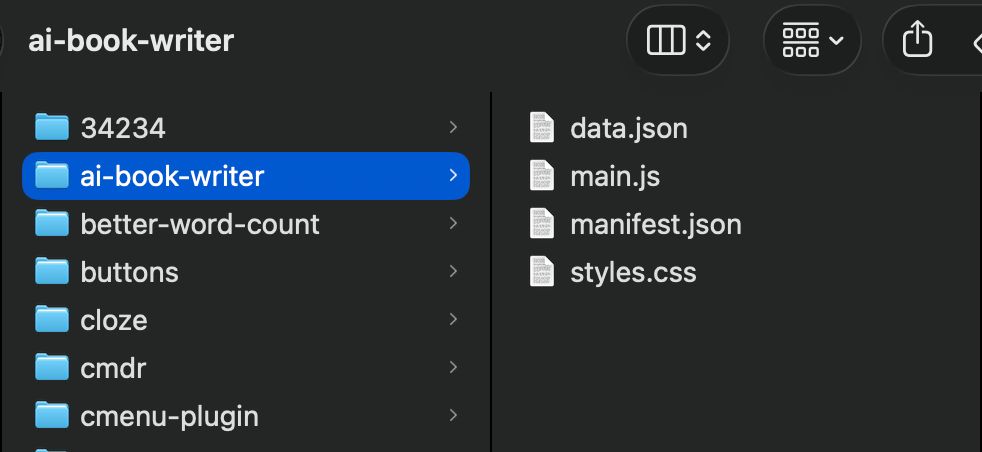Expand the buttons folder chevron
The width and height of the screenshot is (982, 452).
[453, 272]
